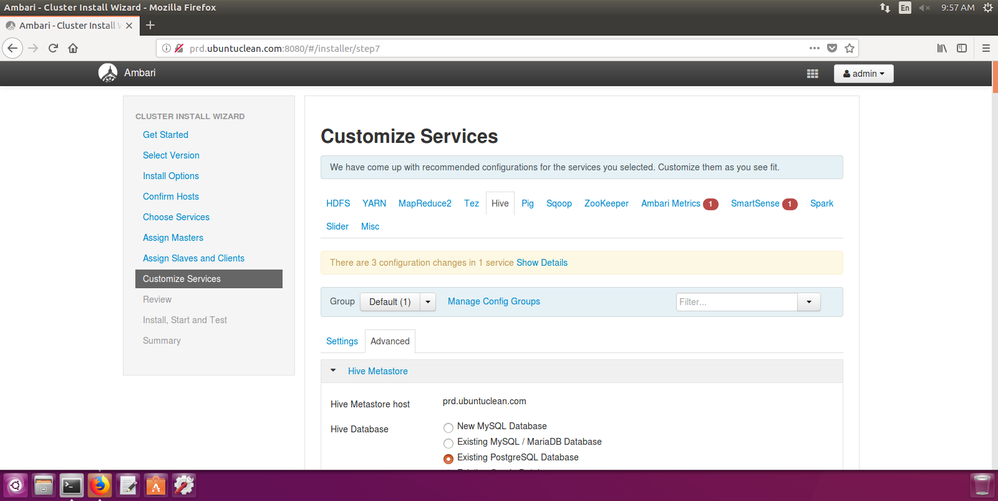Image resolution: width=998 pixels, height=501 pixels.
Task: Open the Misc tab
Action: [x=370, y=226]
